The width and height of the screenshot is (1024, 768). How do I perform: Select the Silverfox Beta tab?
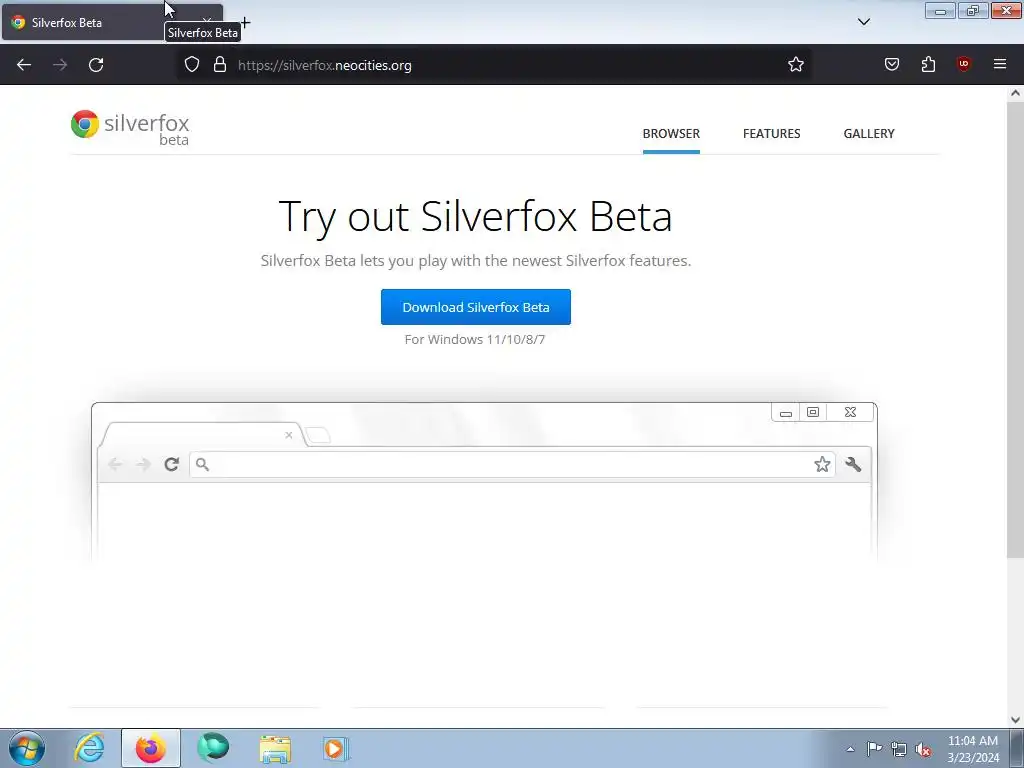pyautogui.click(x=112, y=22)
